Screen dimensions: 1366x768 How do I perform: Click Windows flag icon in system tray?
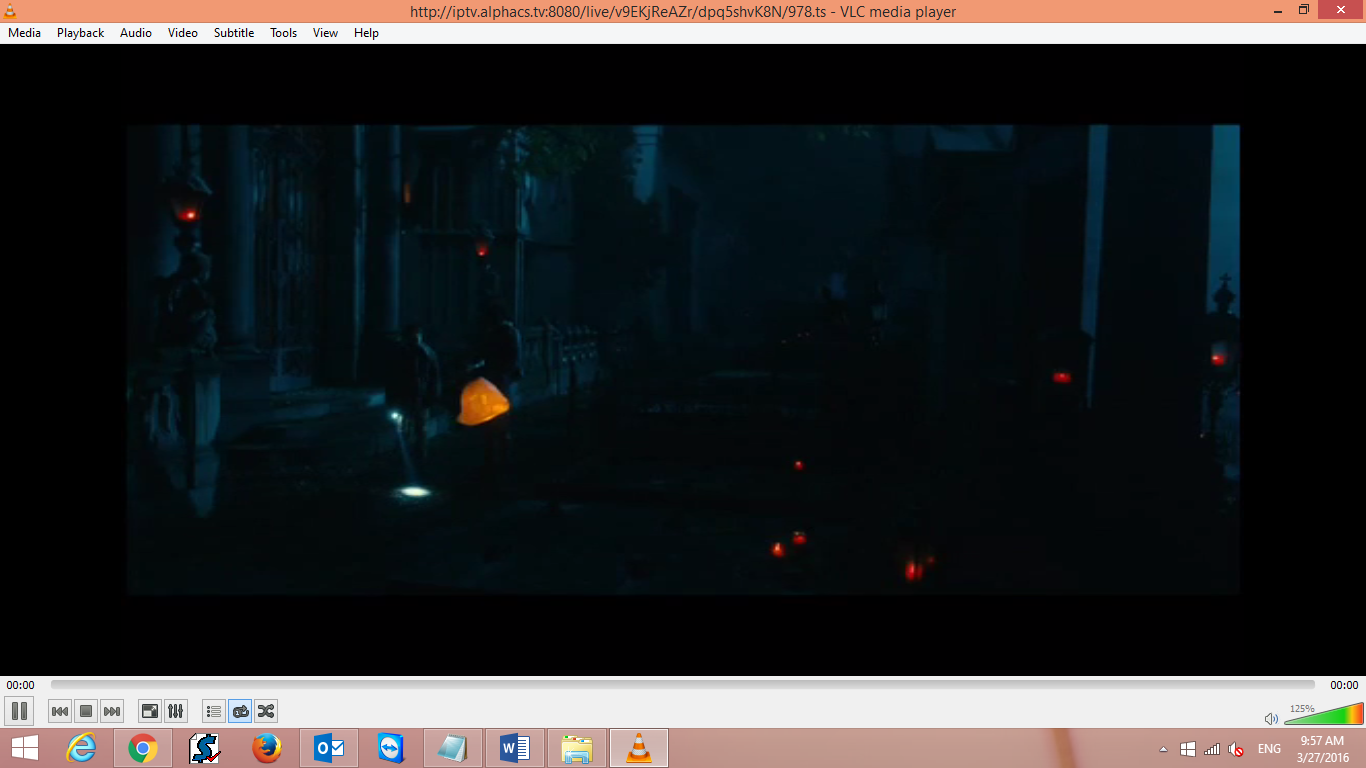(1188, 749)
